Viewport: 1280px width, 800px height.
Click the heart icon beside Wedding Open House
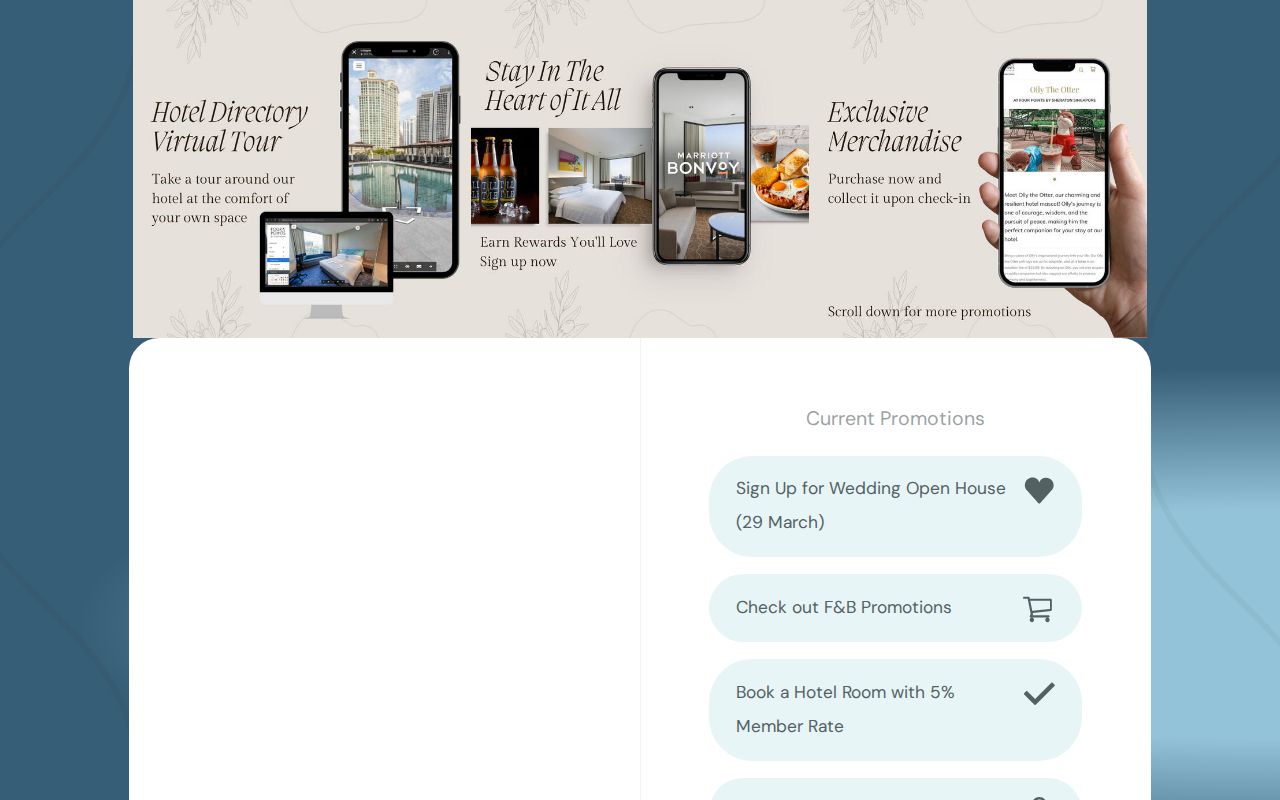(1039, 490)
